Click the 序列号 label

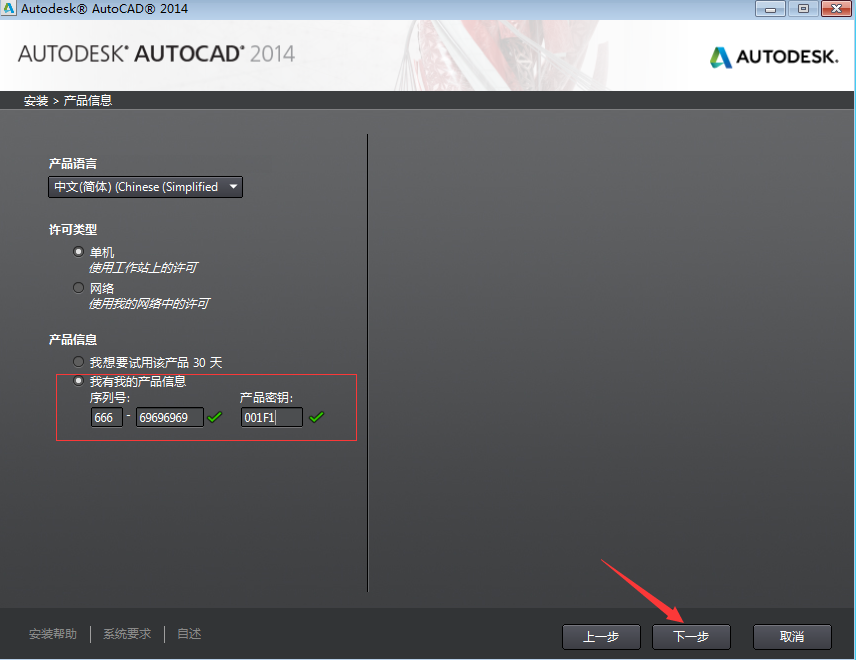coord(110,397)
